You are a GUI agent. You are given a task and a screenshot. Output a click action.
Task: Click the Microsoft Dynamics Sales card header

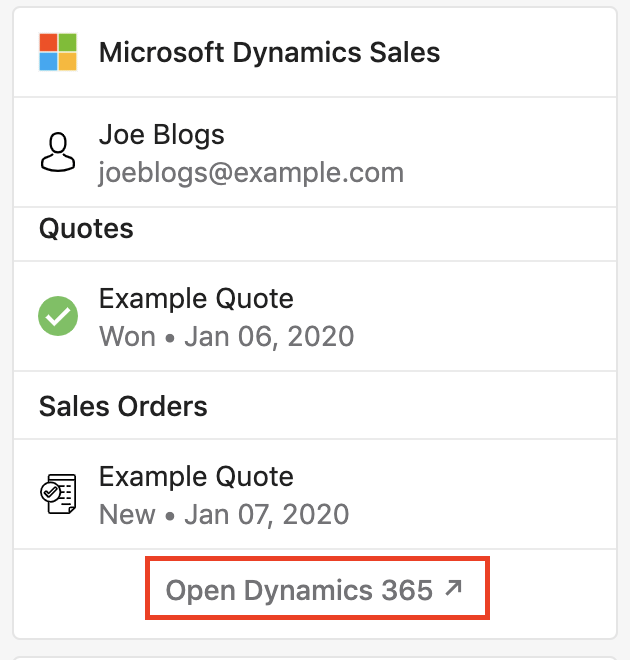tap(315, 52)
